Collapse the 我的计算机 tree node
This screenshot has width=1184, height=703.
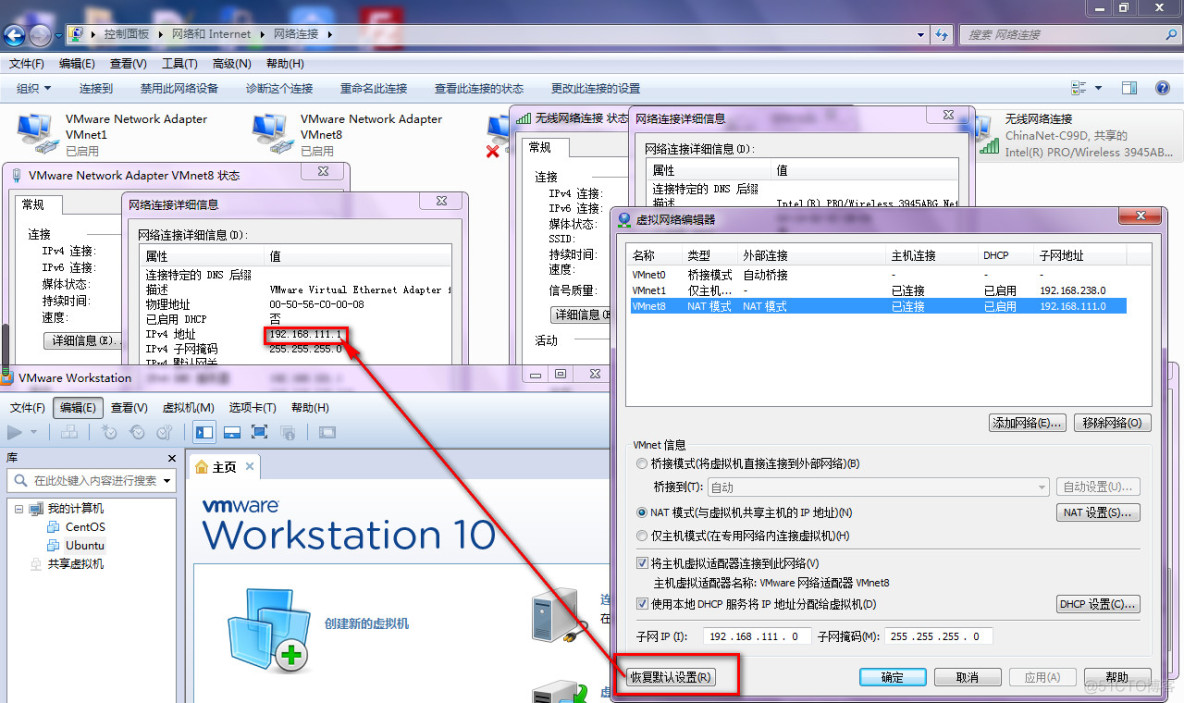[x=19, y=509]
